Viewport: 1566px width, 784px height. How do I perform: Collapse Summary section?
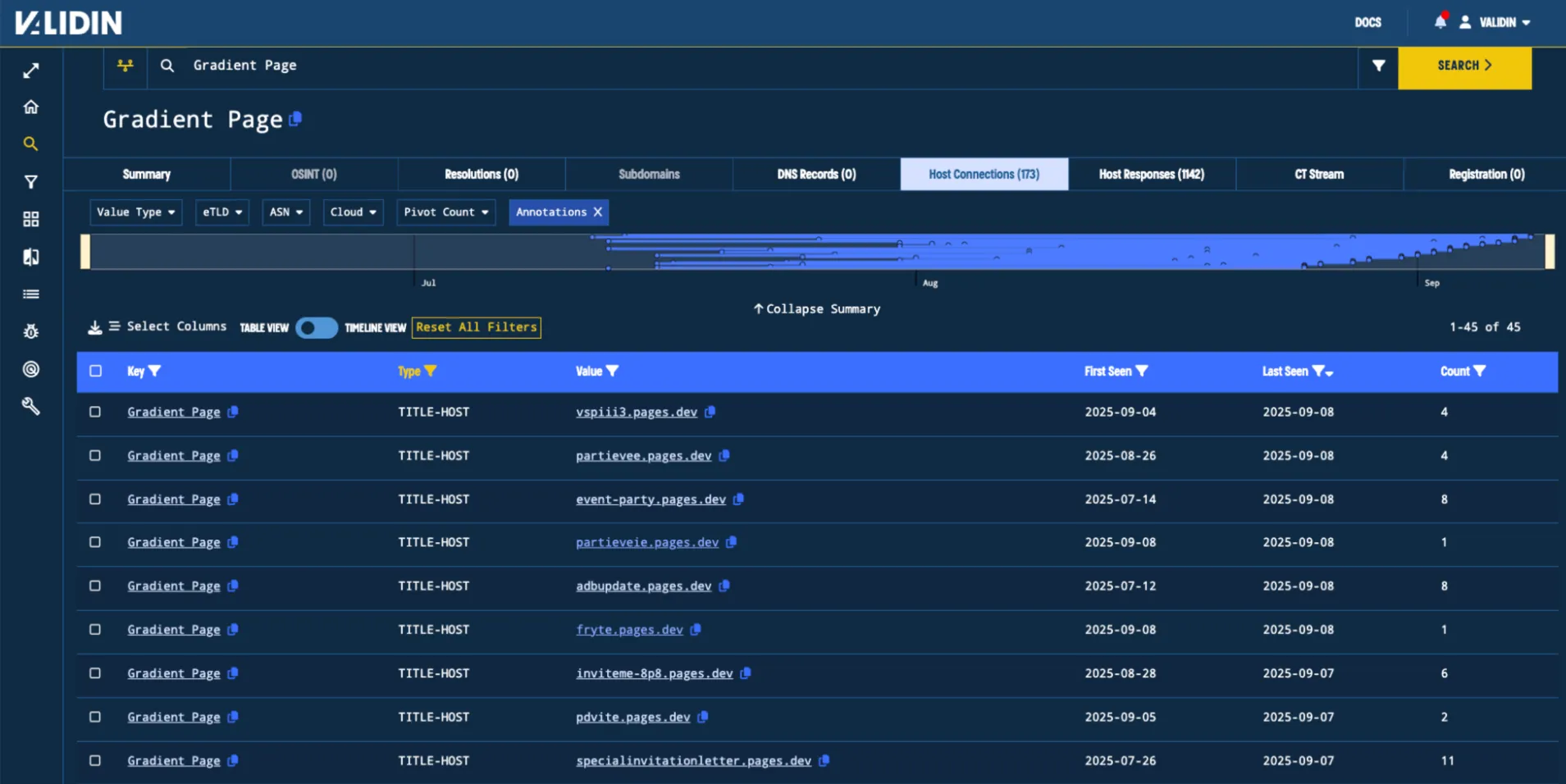pos(817,309)
